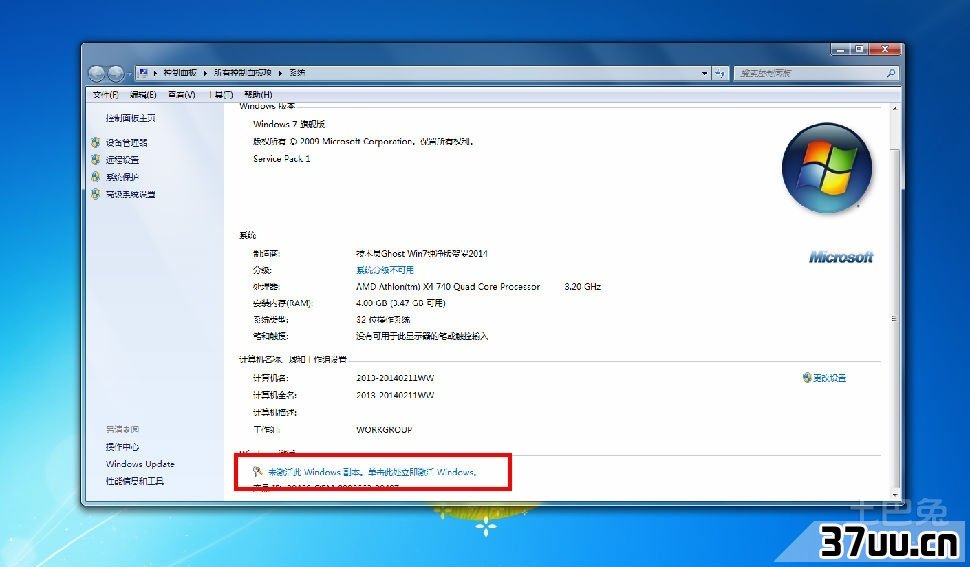Click the Microsoft logo

click(x=841, y=257)
